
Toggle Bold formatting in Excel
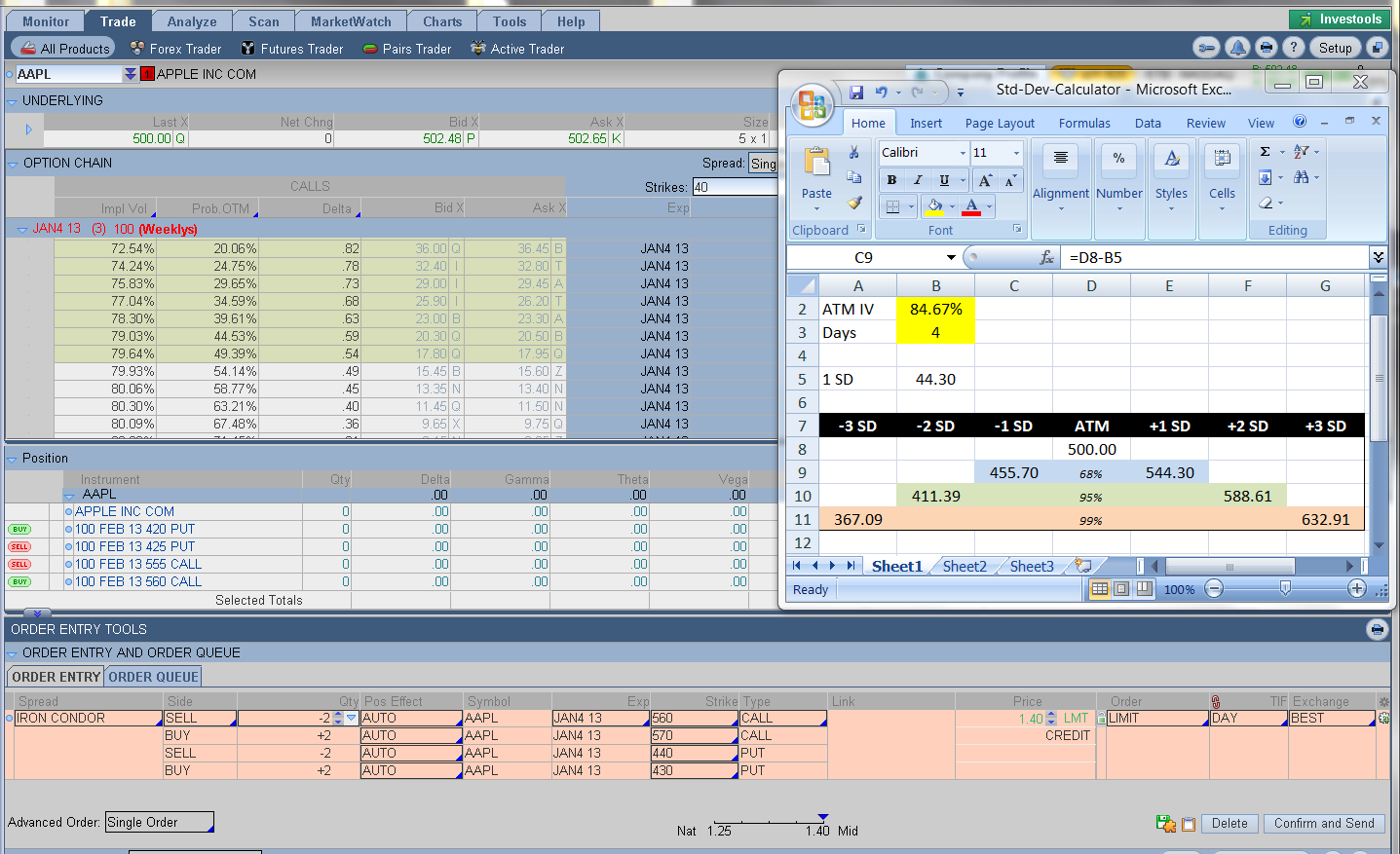point(891,180)
